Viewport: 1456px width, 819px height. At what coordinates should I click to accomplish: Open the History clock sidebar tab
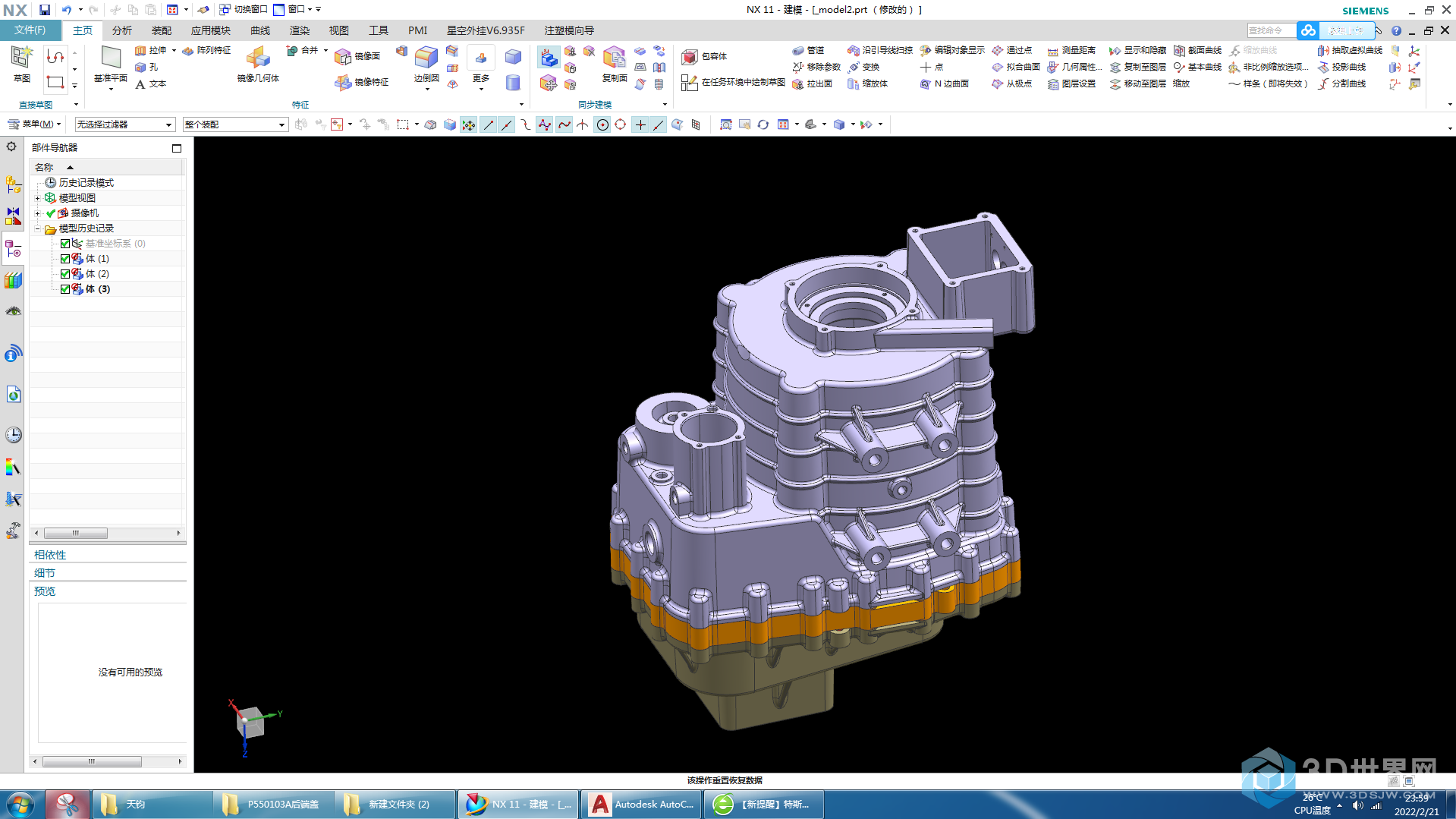click(x=13, y=435)
